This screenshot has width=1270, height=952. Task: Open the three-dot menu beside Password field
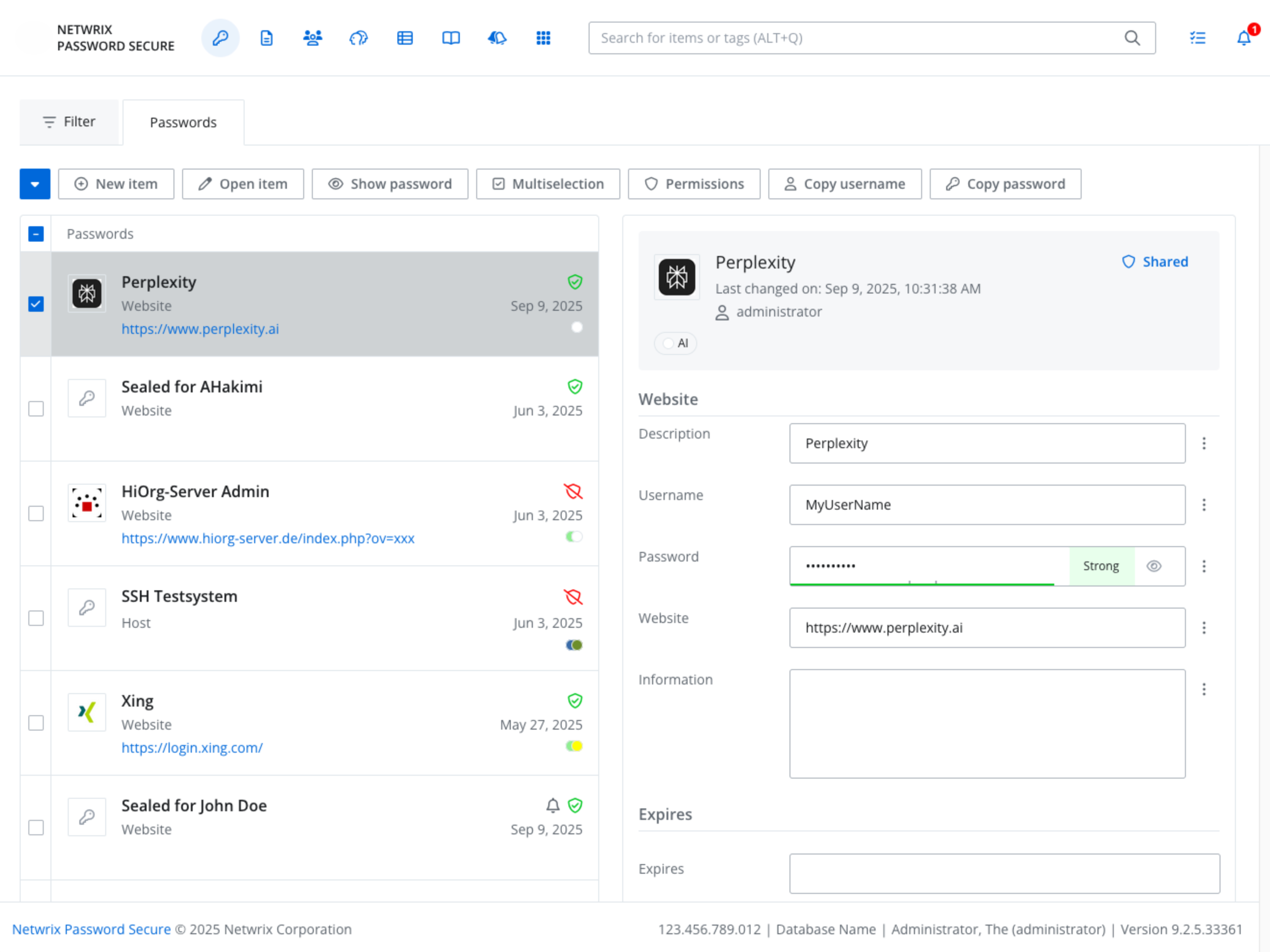point(1204,566)
